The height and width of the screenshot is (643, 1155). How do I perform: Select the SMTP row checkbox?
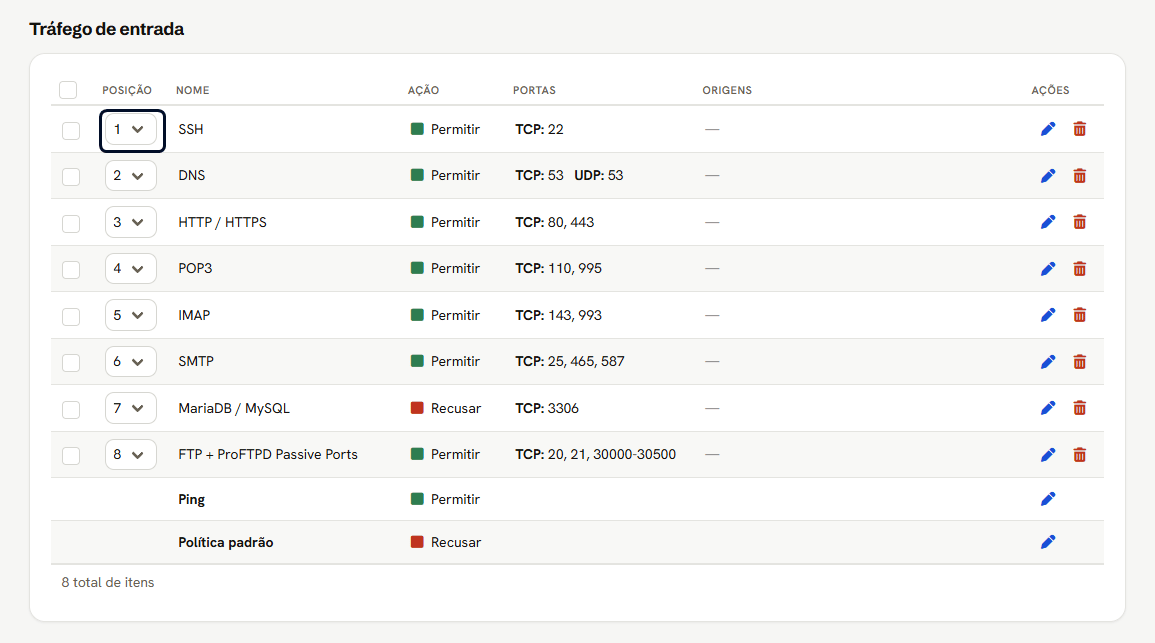[x=71, y=362]
